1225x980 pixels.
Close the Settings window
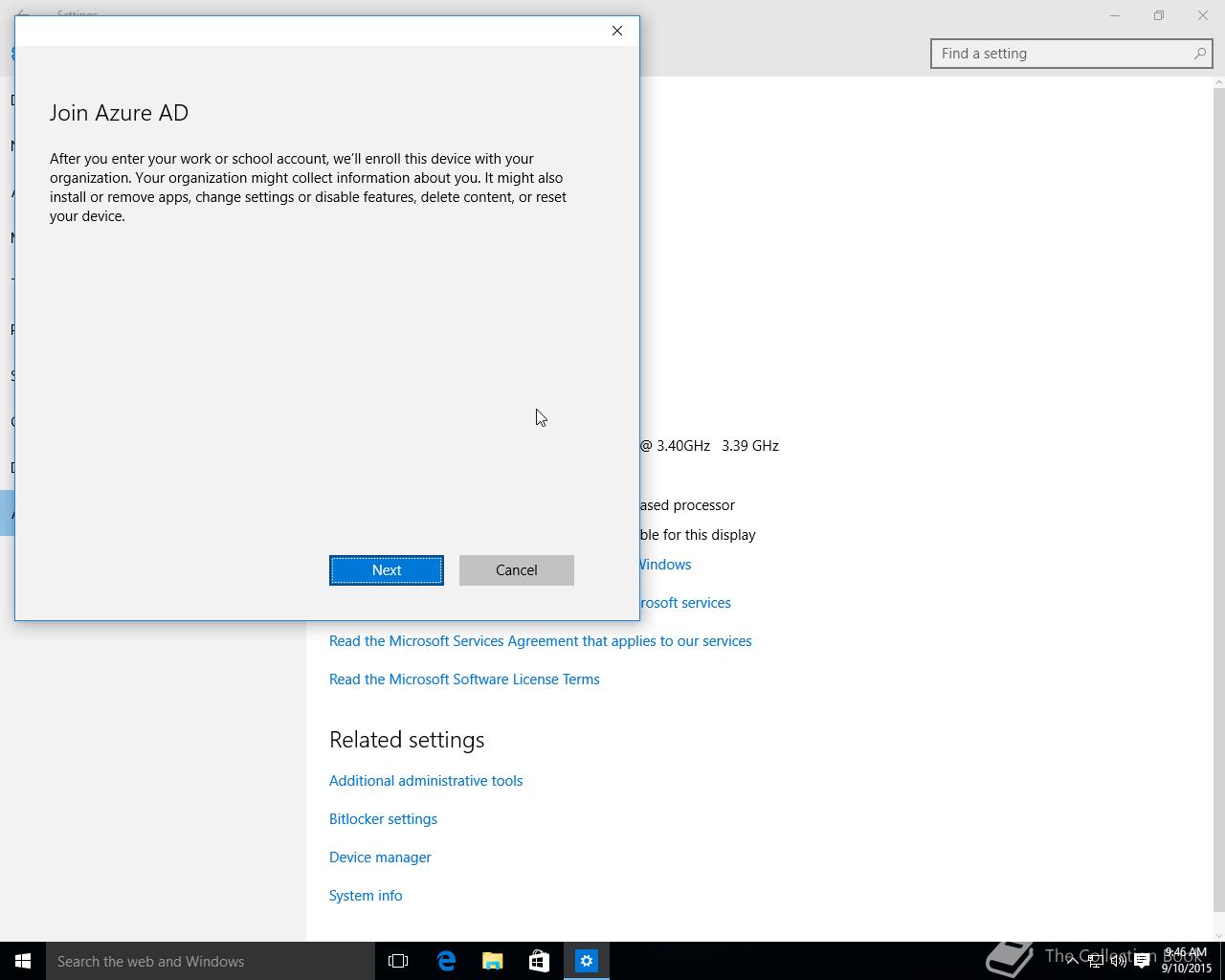(1203, 15)
